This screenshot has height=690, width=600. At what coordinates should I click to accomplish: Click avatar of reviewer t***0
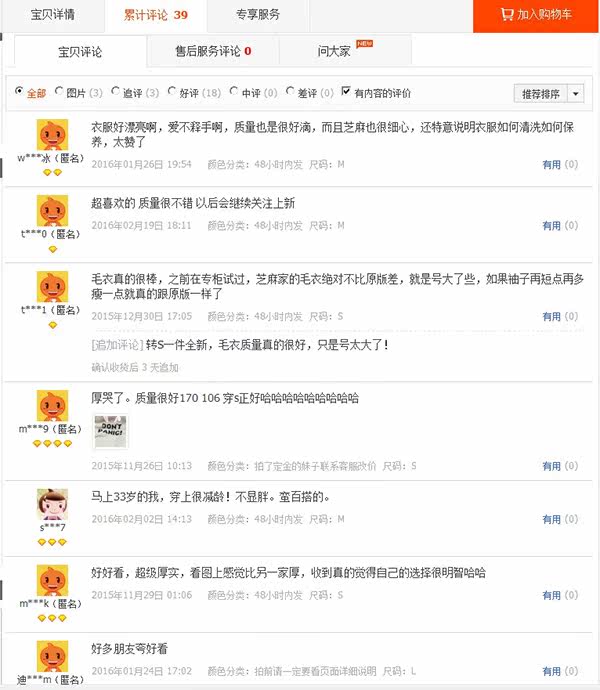[x=52, y=210]
